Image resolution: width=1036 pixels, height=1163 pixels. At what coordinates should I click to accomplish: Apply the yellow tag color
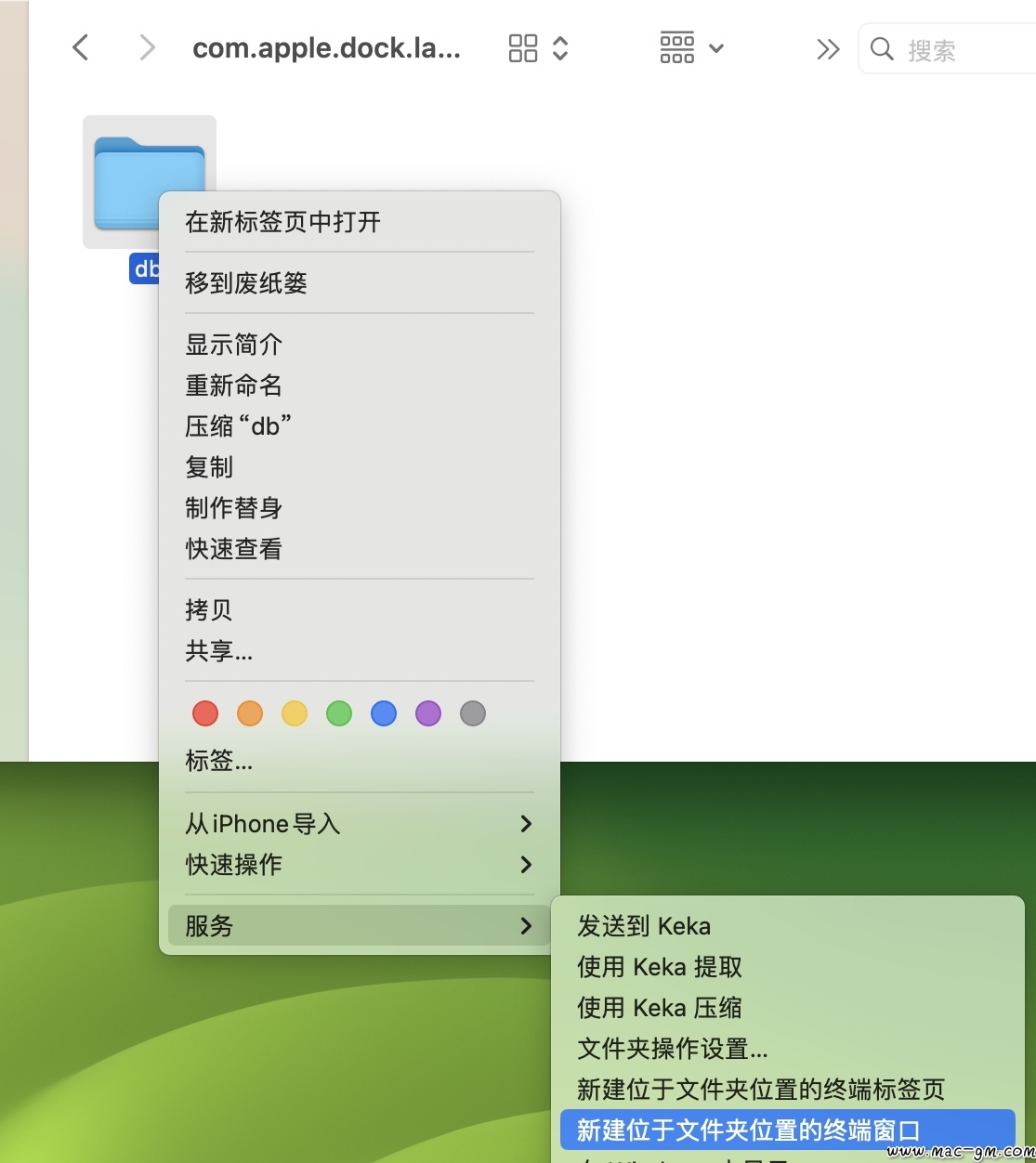(295, 713)
